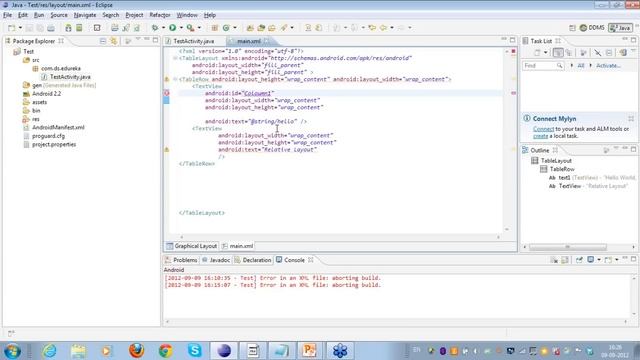
Task: Click the Debug bug icon
Action: [155, 28]
